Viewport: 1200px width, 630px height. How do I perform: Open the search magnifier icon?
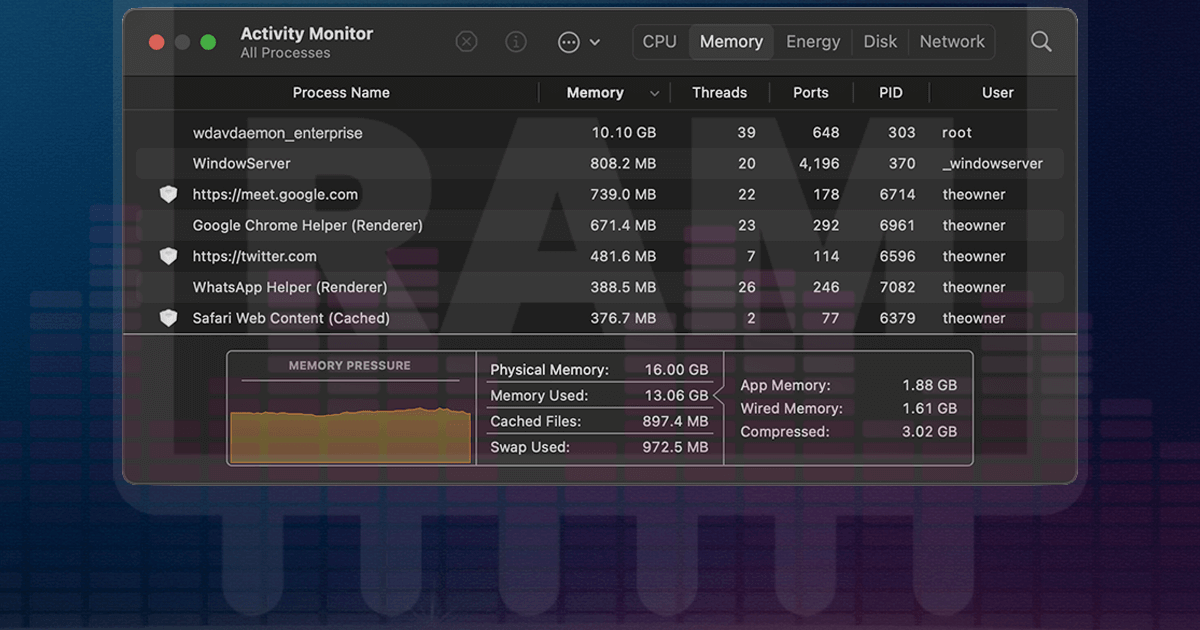[x=1041, y=42]
